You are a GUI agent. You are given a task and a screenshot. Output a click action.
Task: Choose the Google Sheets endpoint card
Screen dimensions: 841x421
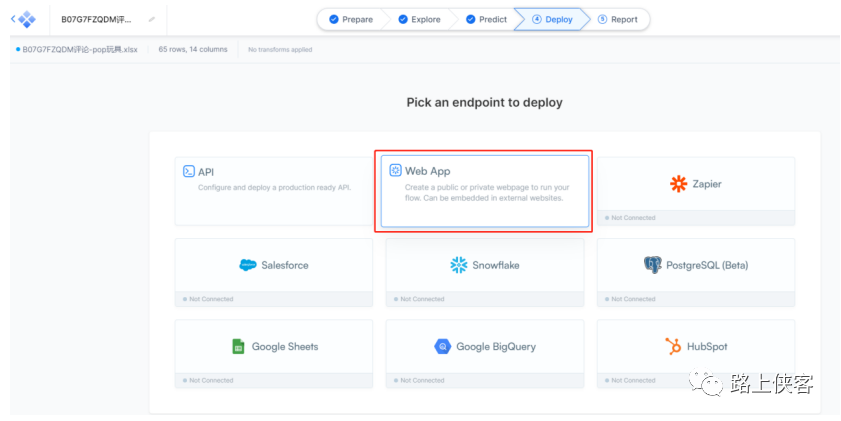pyautogui.click(x=274, y=354)
